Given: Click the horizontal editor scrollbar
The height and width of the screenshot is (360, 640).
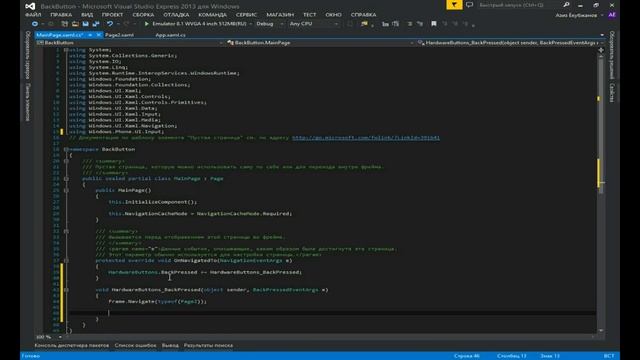Looking at the screenshot, I should (x=329, y=337).
